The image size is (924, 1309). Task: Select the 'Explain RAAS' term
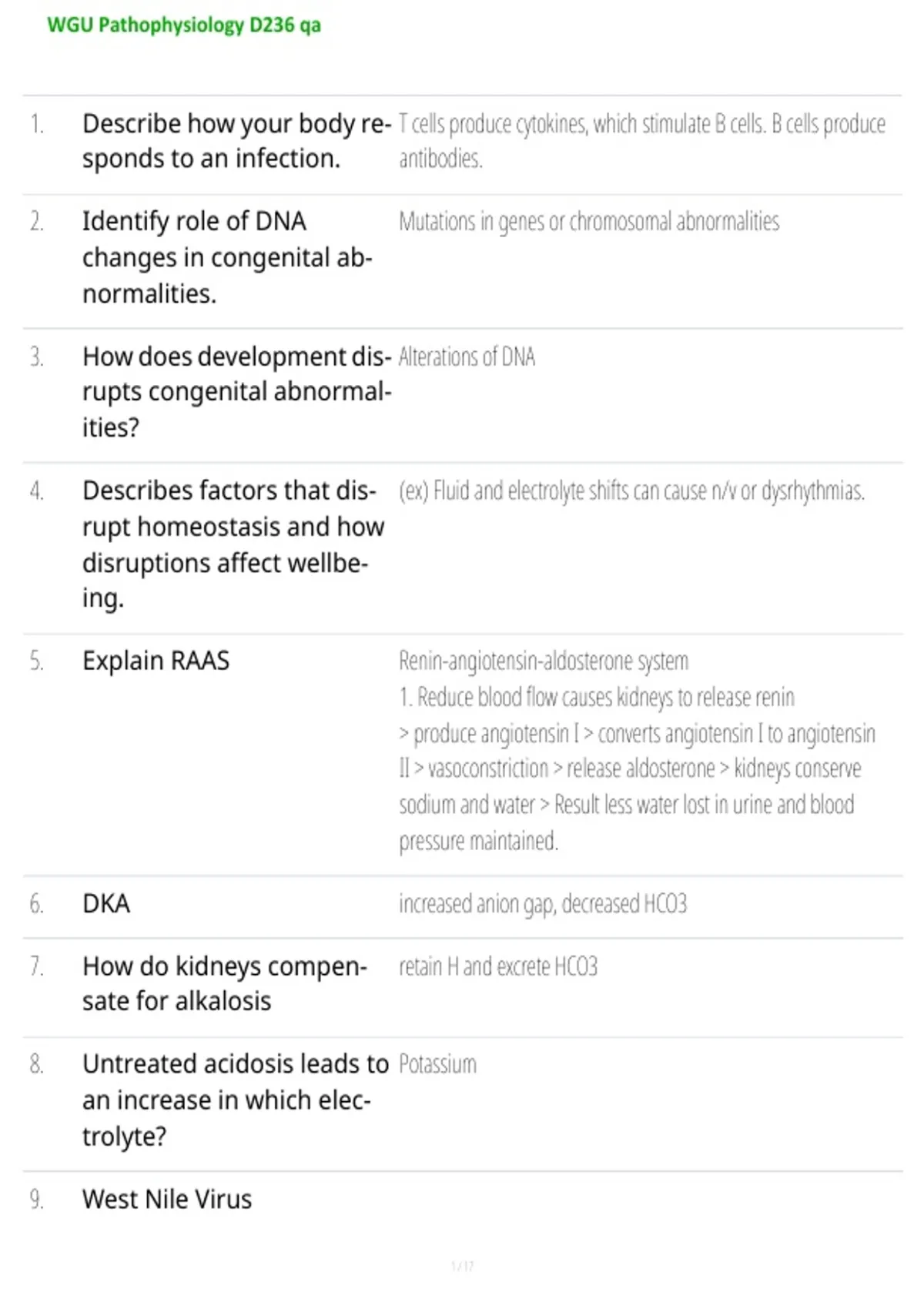click(156, 661)
